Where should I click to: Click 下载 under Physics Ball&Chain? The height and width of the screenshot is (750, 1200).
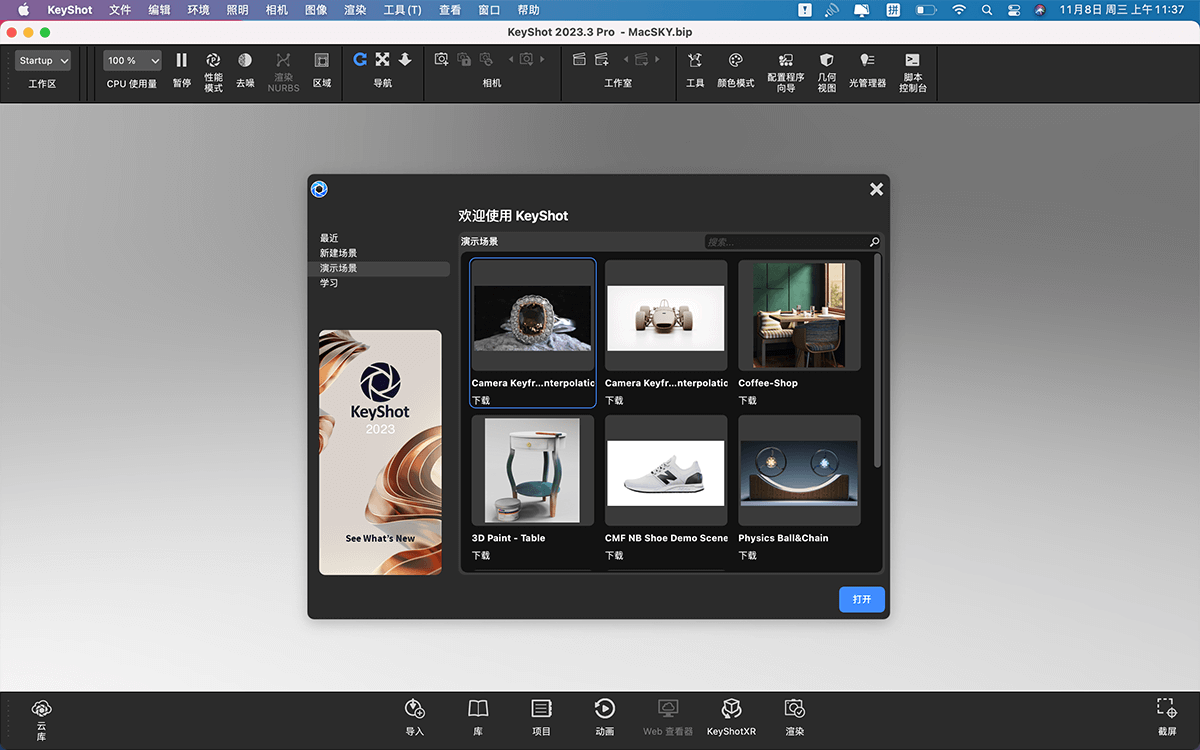[748, 555]
